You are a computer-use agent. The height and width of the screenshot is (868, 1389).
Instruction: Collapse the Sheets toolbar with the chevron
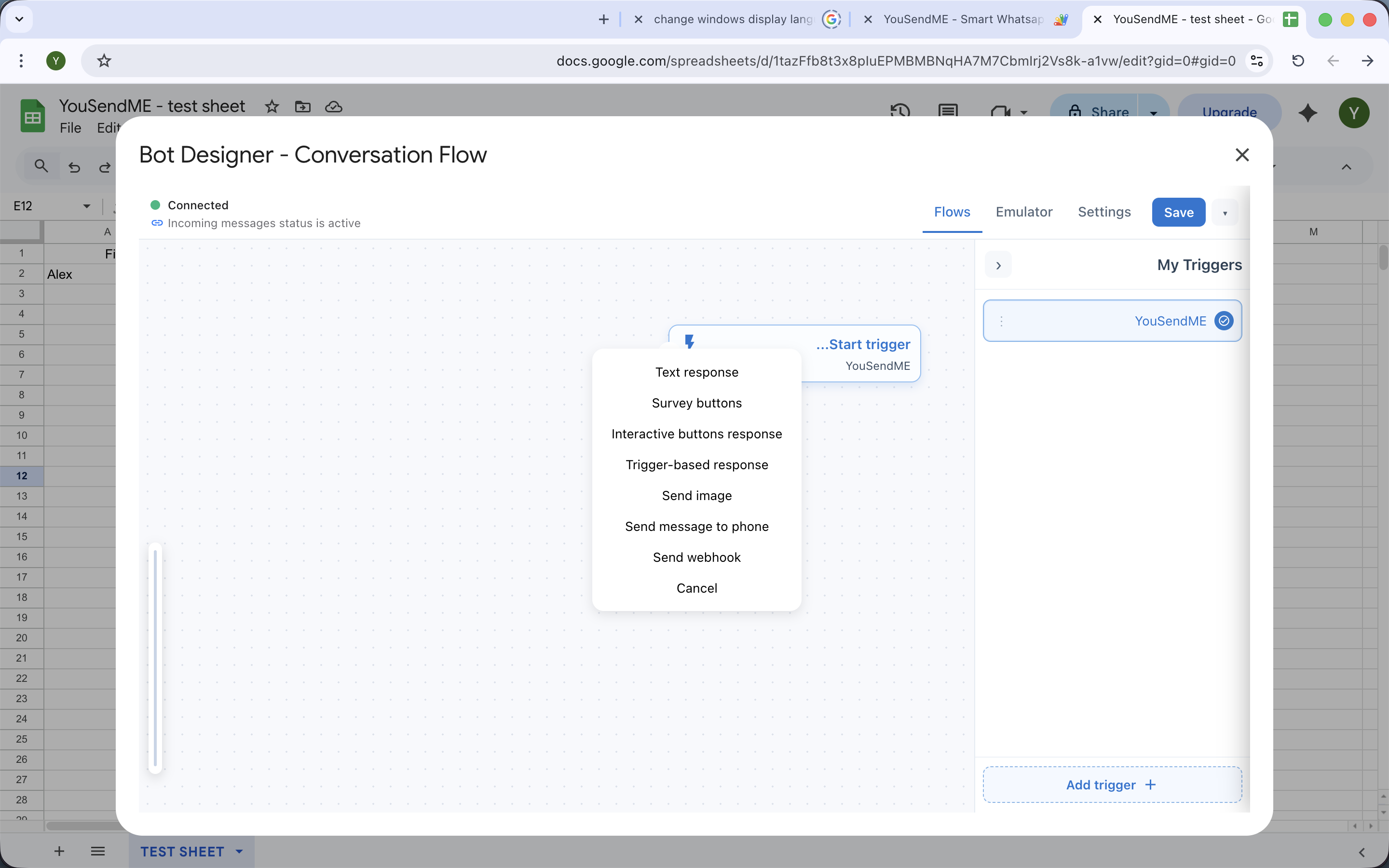(x=1347, y=167)
